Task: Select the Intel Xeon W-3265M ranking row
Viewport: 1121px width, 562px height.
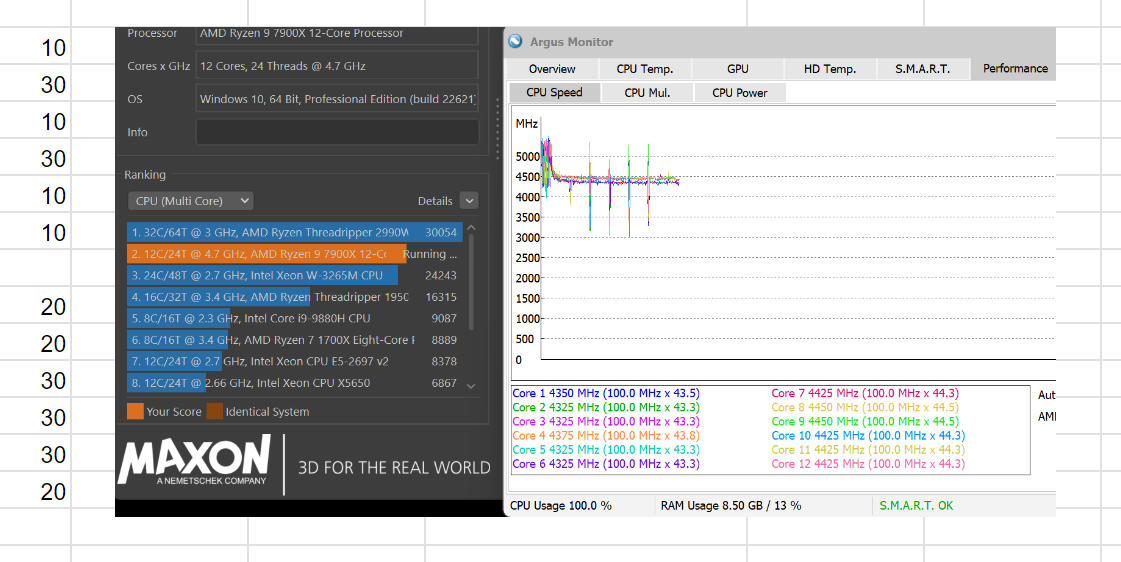Action: click(295, 275)
